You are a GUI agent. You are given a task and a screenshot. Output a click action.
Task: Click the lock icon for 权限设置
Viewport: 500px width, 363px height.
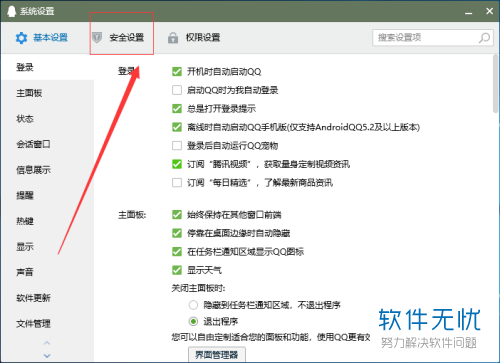(173, 38)
